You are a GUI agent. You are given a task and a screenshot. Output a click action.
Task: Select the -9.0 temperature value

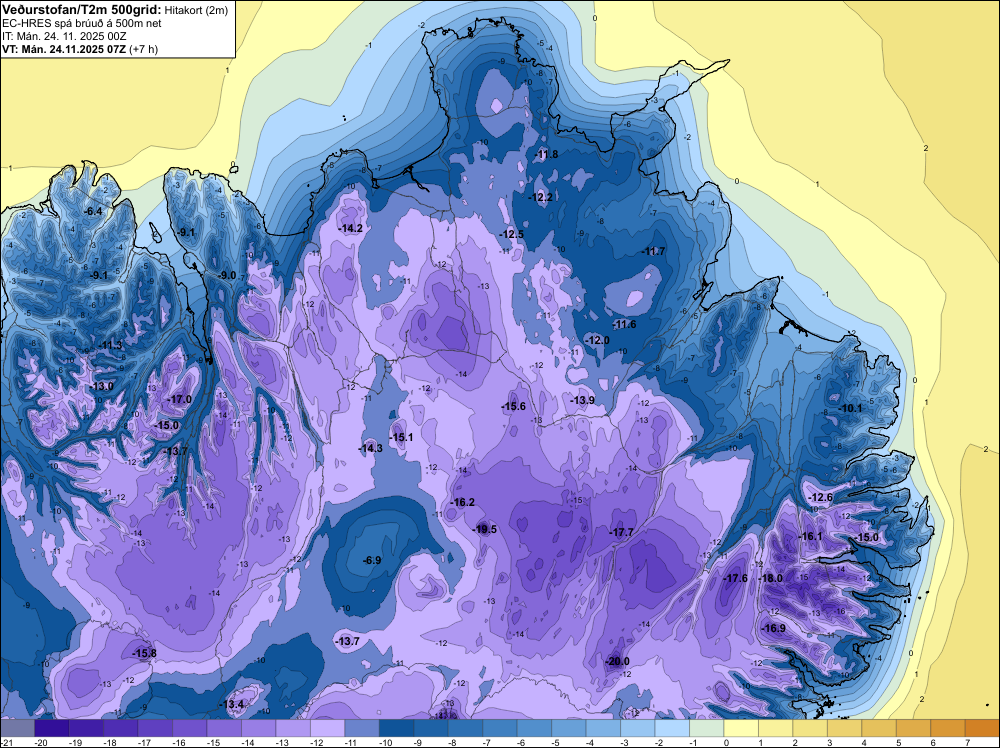pos(227,275)
